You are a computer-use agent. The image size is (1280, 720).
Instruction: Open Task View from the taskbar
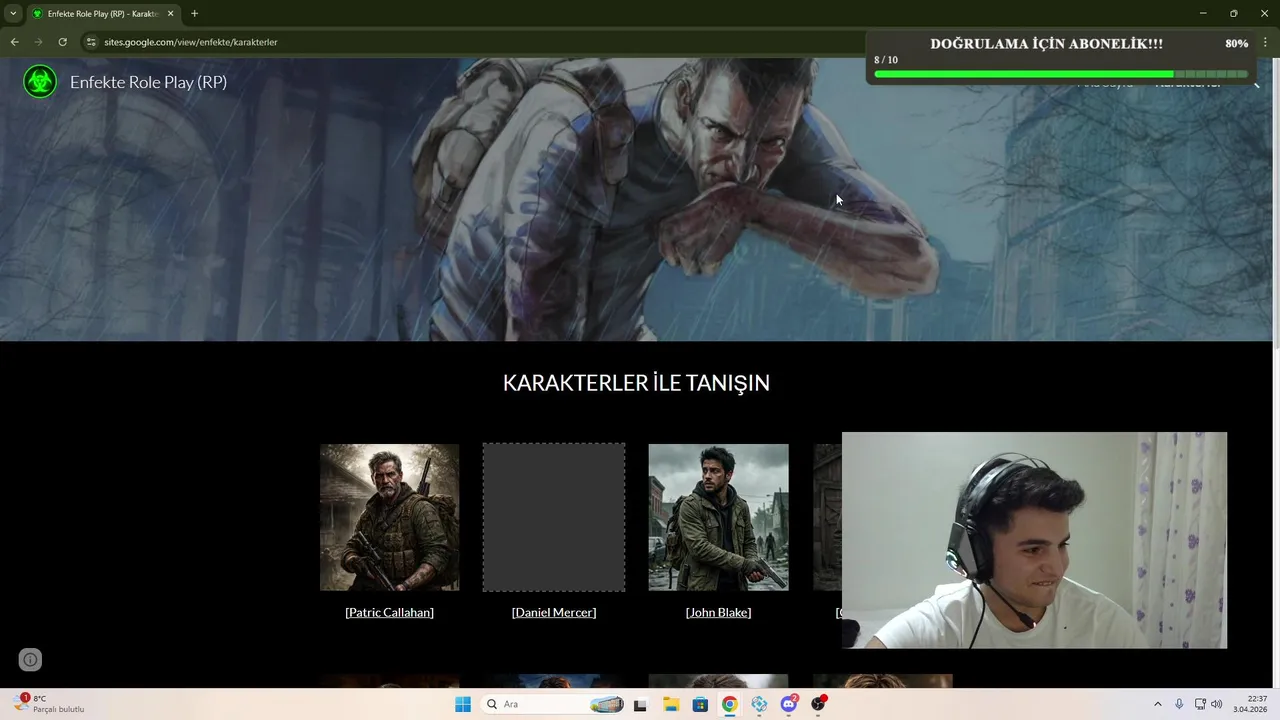pos(640,704)
